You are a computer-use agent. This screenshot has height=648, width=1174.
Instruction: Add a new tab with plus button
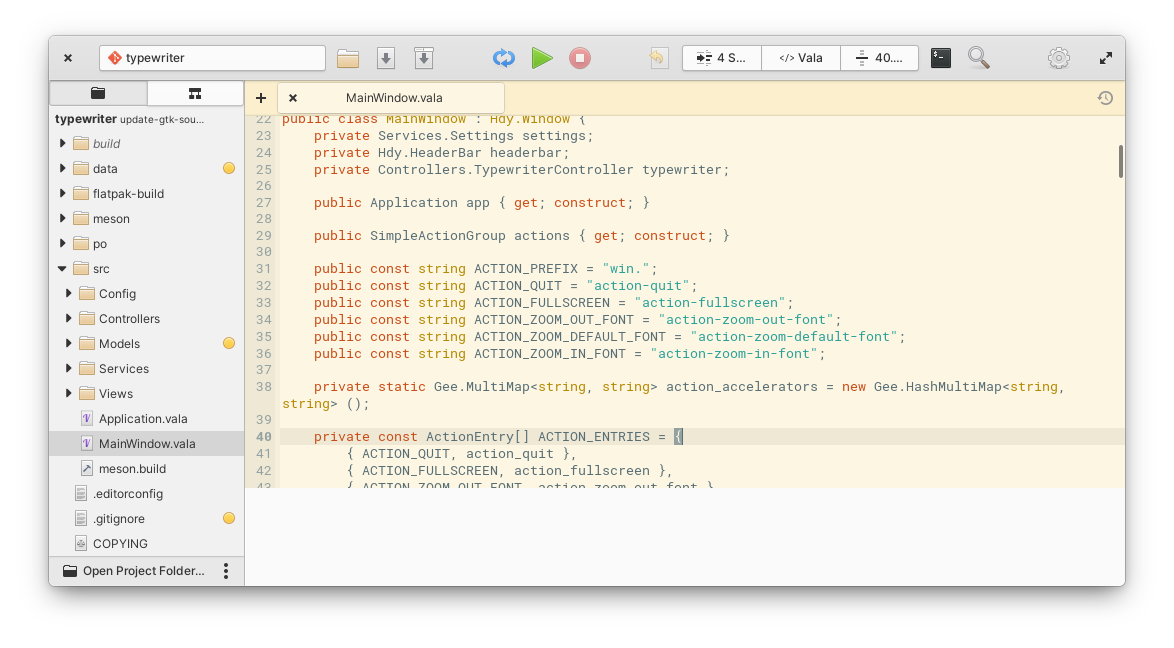pos(261,98)
